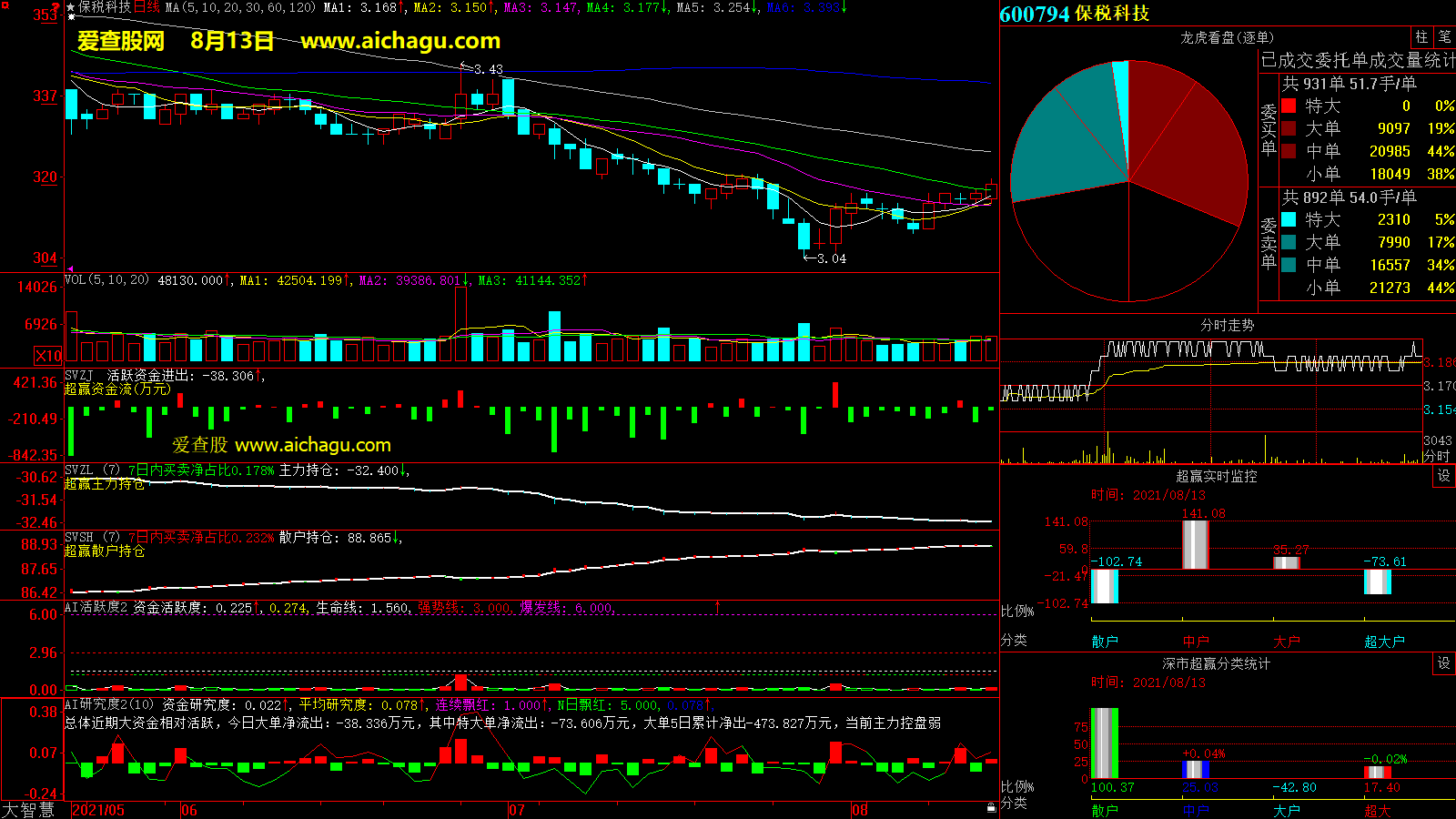The height and width of the screenshot is (819, 1456).
Task: Open settings 设 for 深市超赢分类统计 panel
Action: 1443,663
